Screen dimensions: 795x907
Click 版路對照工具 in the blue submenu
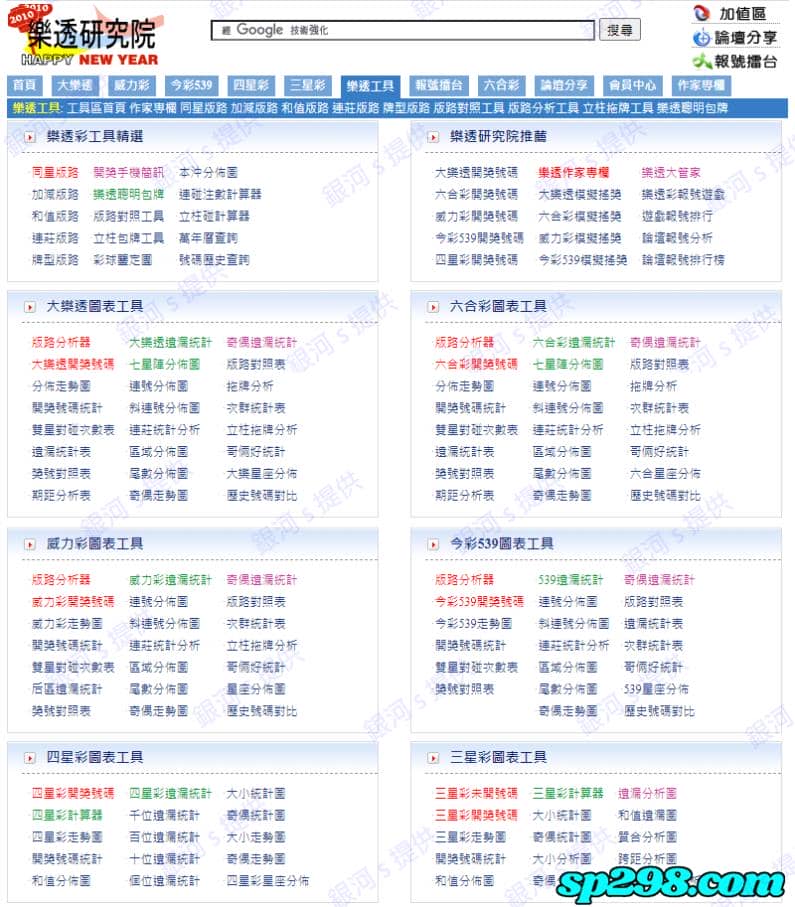coord(469,108)
